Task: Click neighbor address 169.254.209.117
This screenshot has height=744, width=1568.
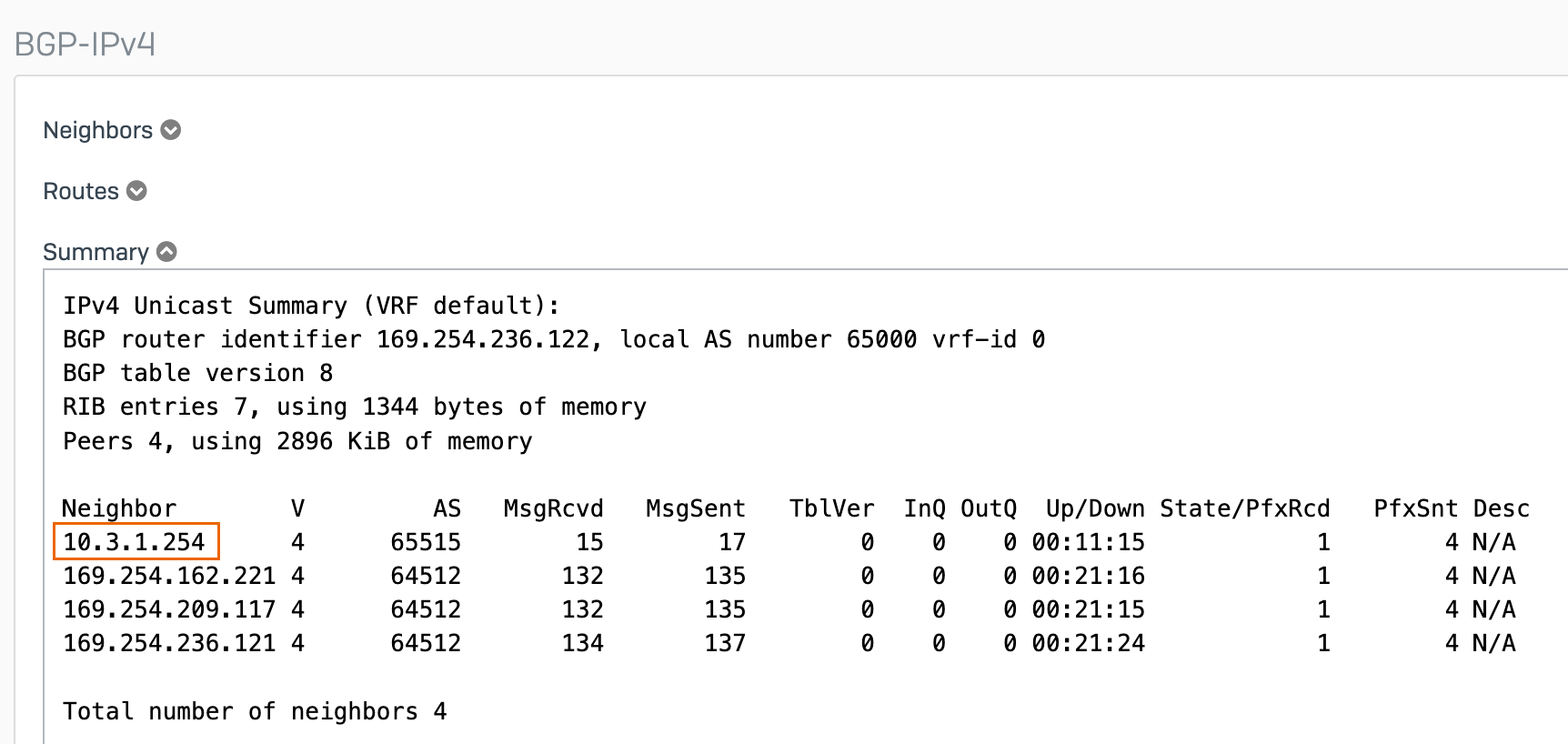Action: 169,609
